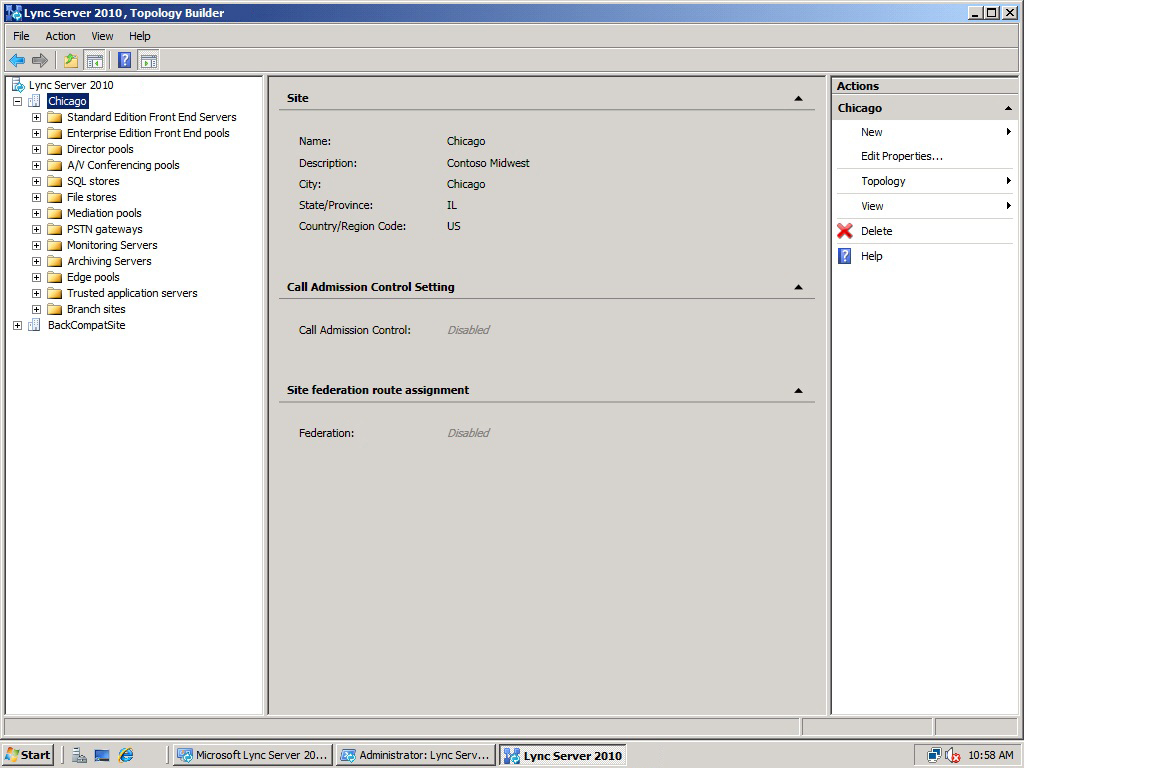Image resolution: width=1152 pixels, height=768 pixels.
Task: Click the Director pools folder icon
Action: pyautogui.click(x=54, y=149)
